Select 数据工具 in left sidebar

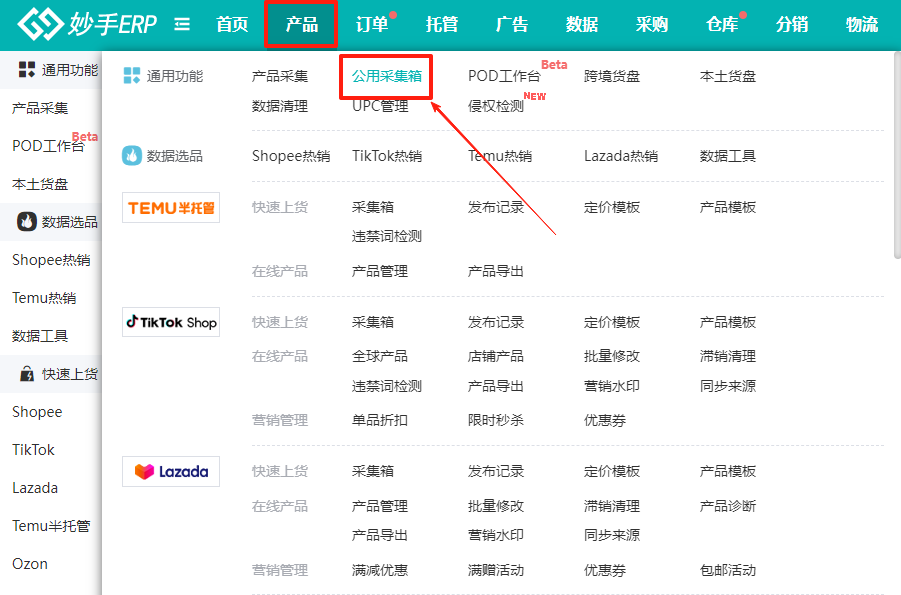[x=40, y=336]
